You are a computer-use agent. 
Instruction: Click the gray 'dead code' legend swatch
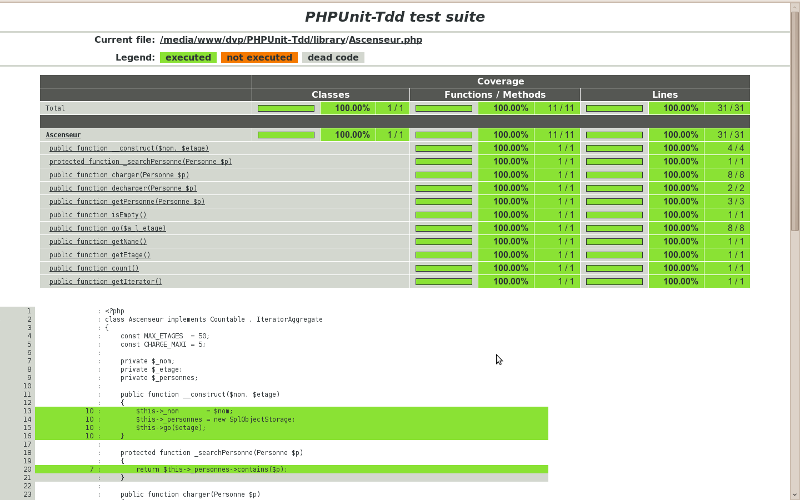pos(333,57)
